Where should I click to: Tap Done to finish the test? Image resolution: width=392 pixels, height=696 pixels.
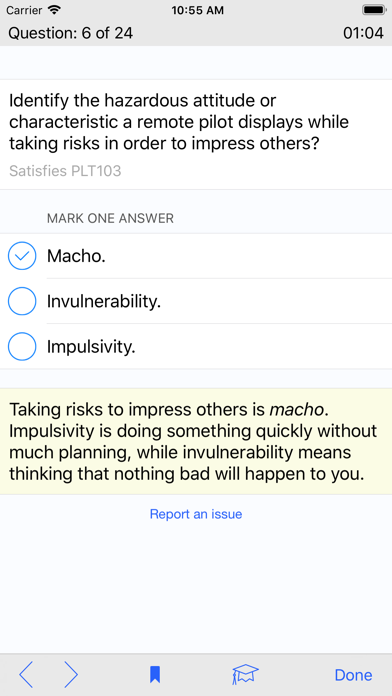click(353, 675)
